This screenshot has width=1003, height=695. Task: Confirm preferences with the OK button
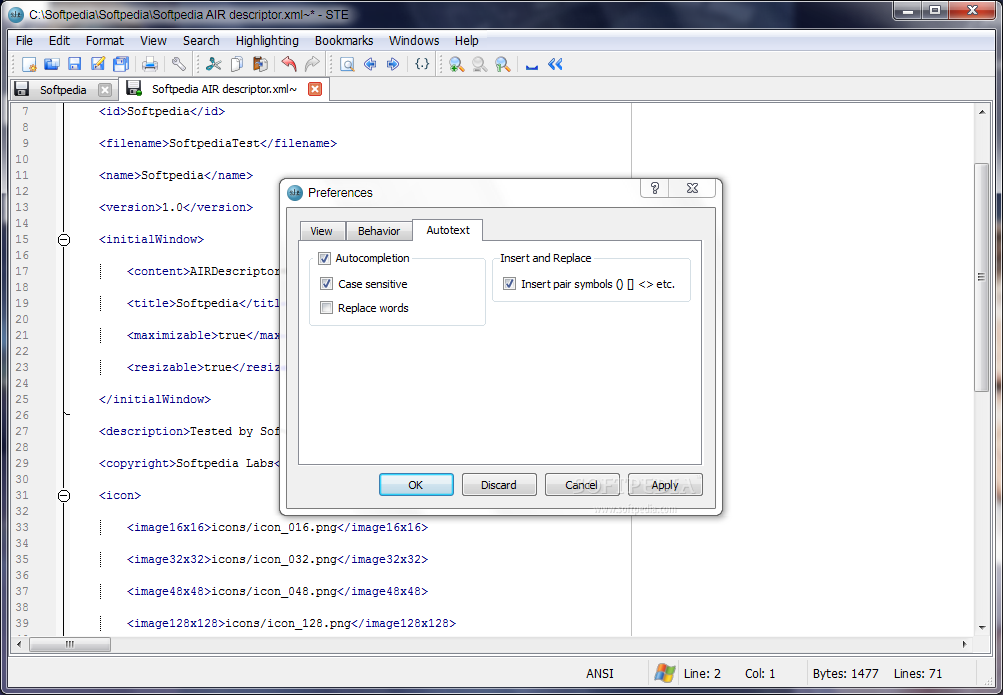(416, 485)
